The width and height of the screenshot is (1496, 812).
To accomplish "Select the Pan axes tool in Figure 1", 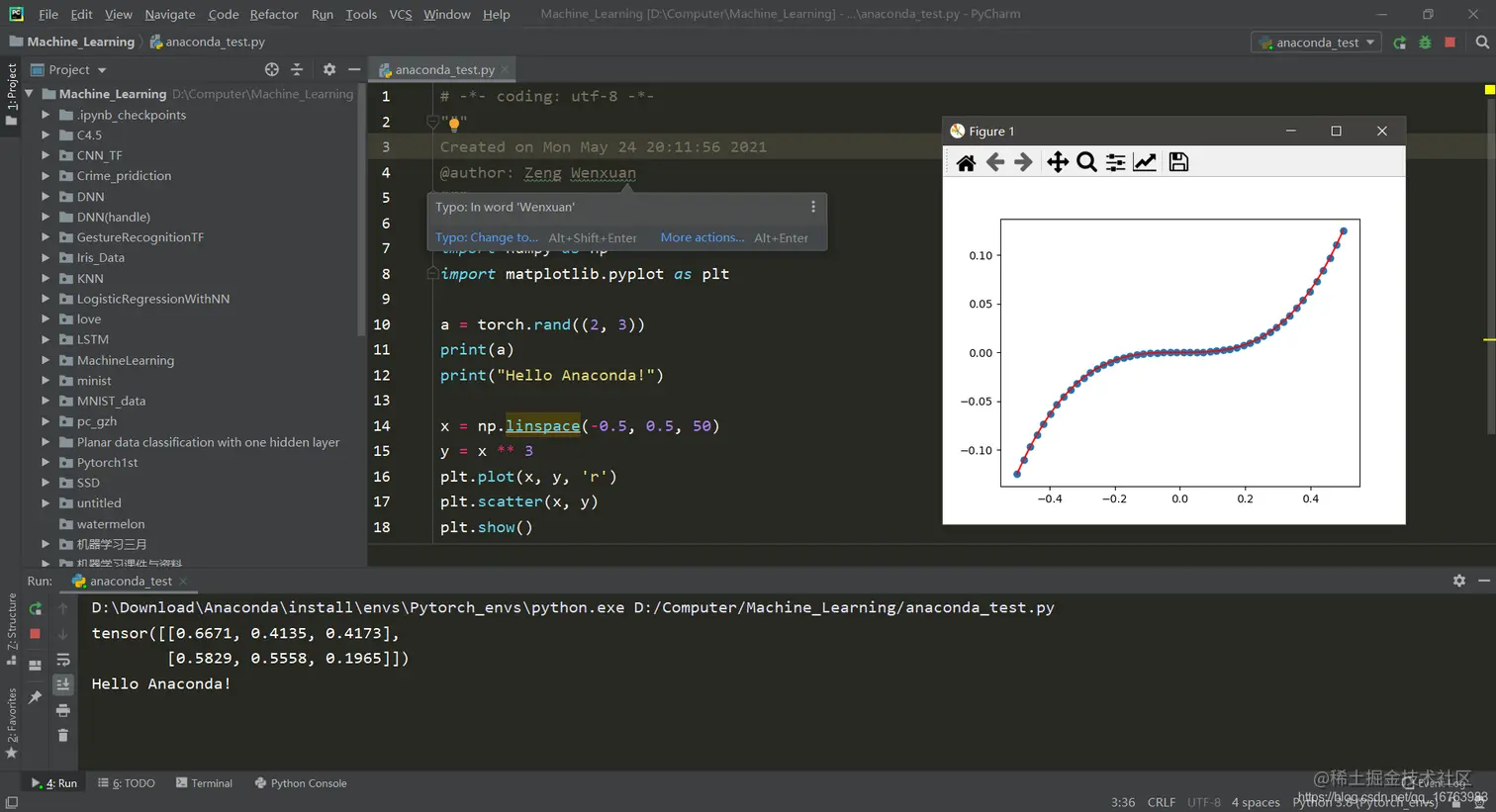I will click(x=1058, y=162).
